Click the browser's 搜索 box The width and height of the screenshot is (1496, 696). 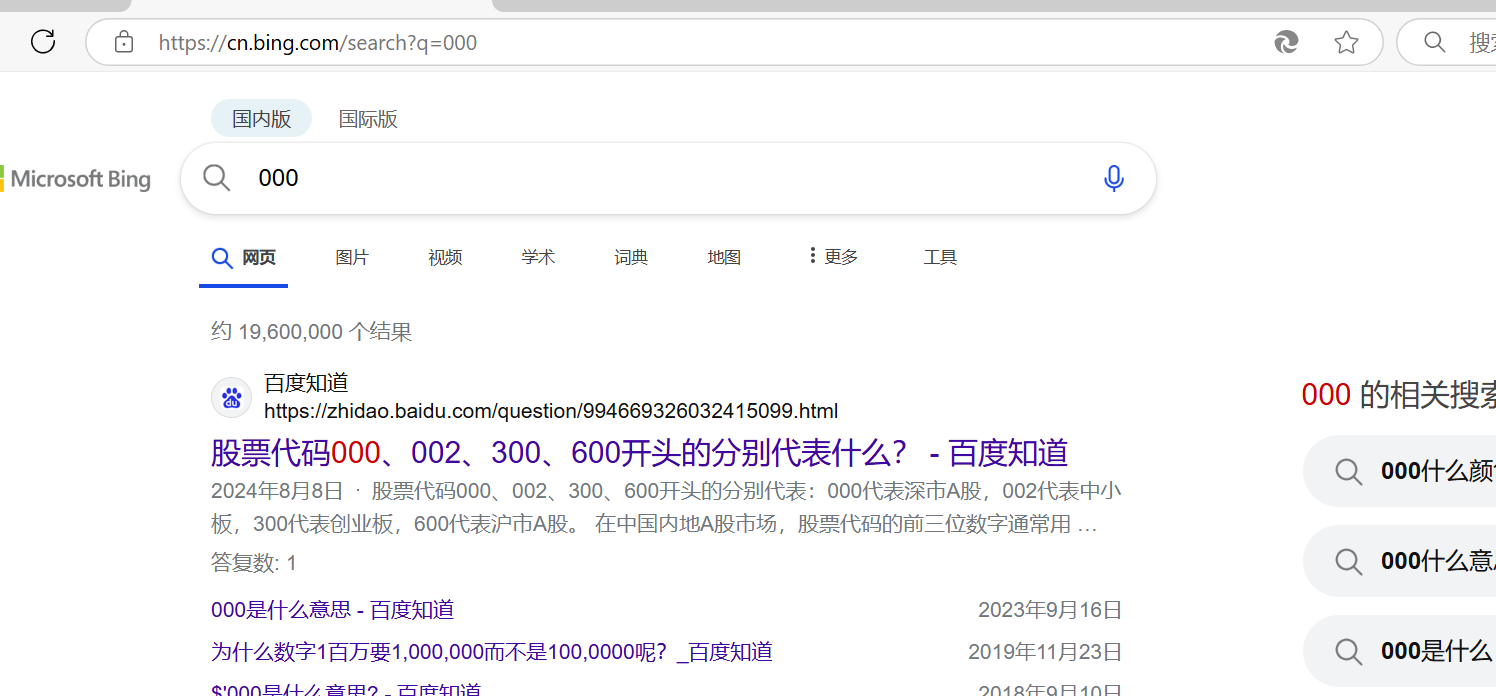(1448, 42)
